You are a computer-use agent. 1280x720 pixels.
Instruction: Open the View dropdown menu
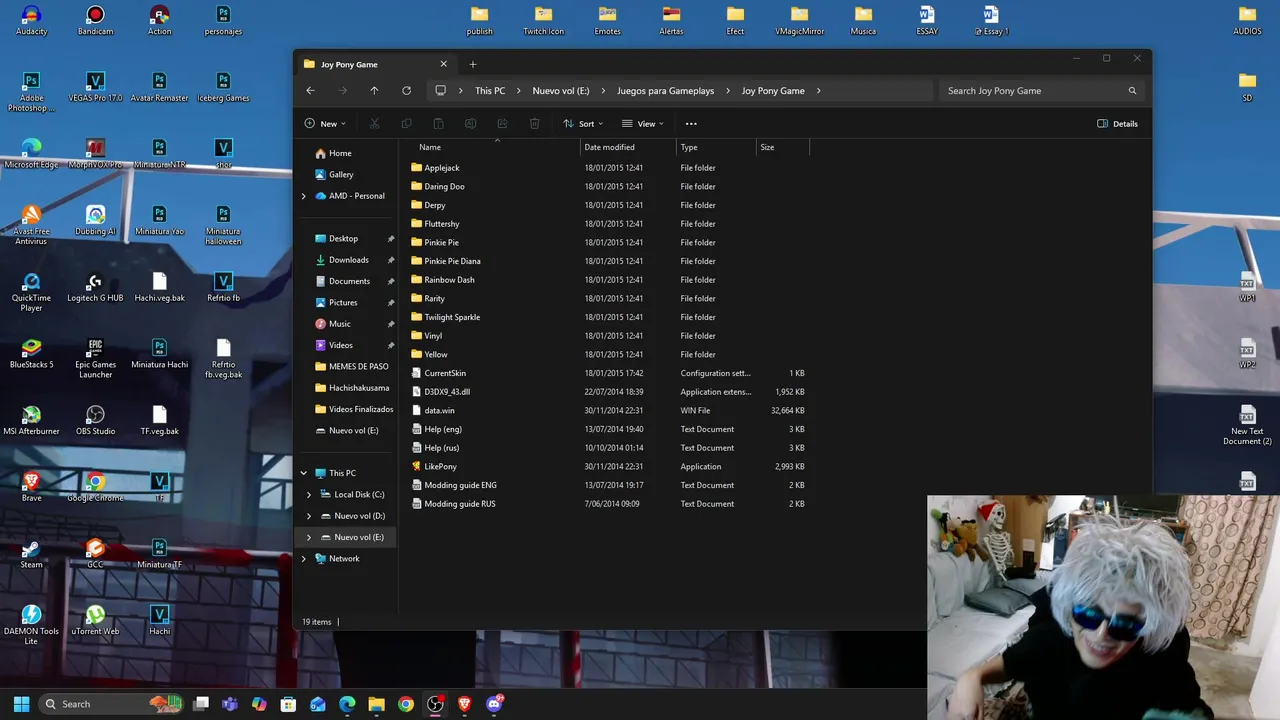click(x=642, y=124)
